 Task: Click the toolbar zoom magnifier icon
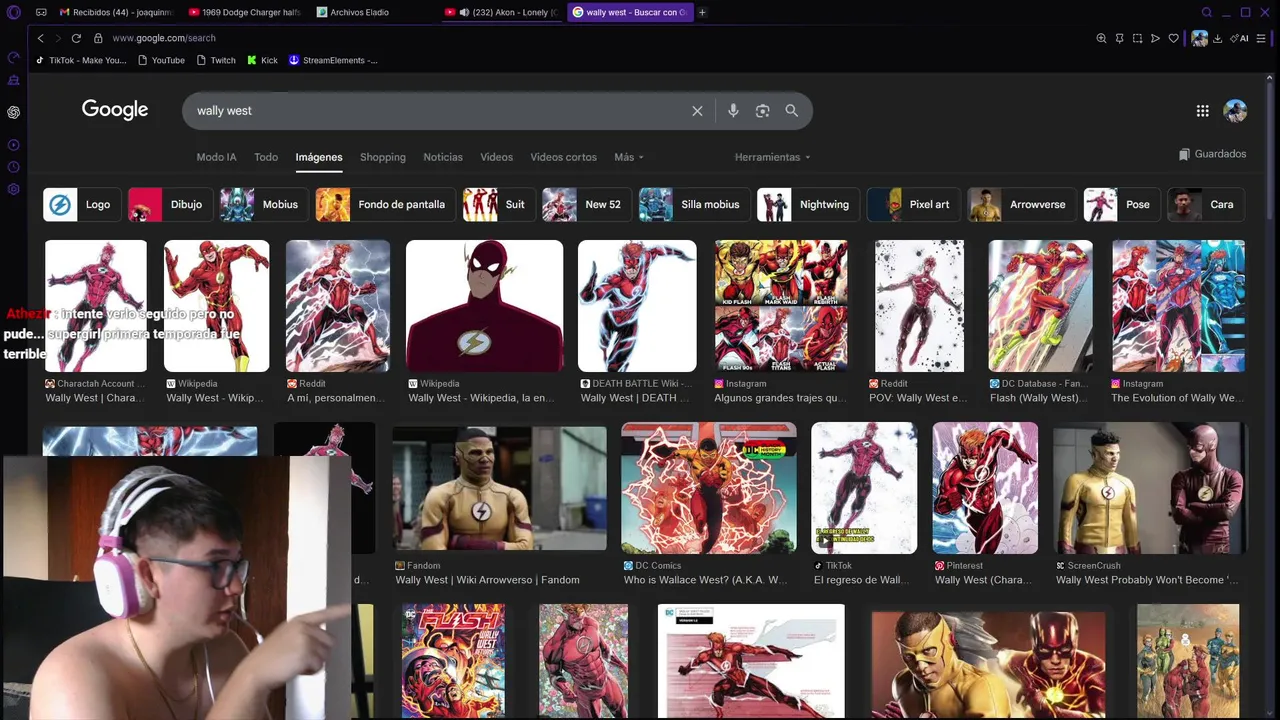pyautogui.click(x=1101, y=38)
